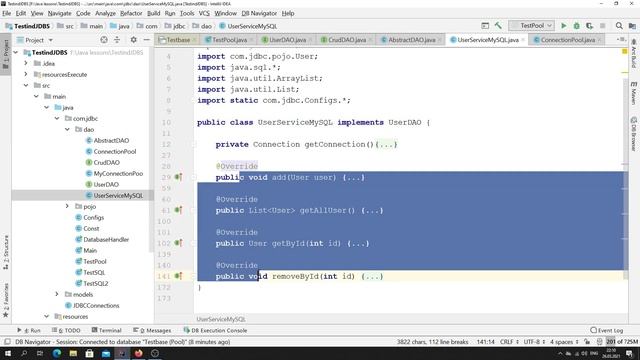Switch to ConnectionPool.java tab

(x=567, y=40)
